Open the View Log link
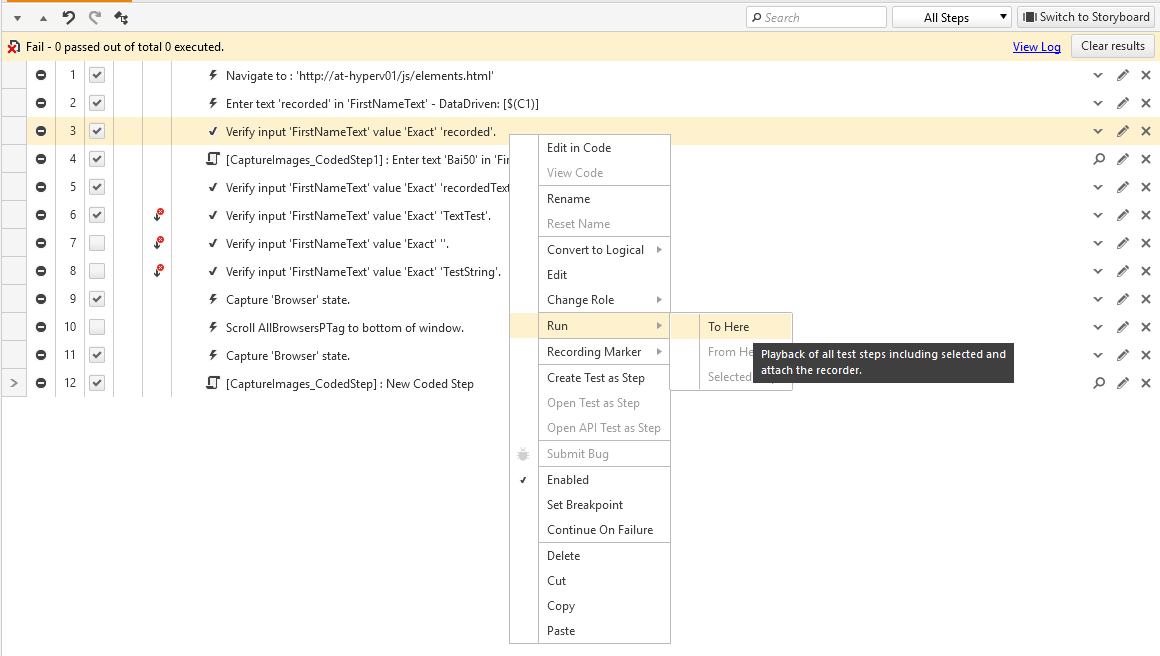This screenshot has width=1160, height=656. pos(1036,47)
